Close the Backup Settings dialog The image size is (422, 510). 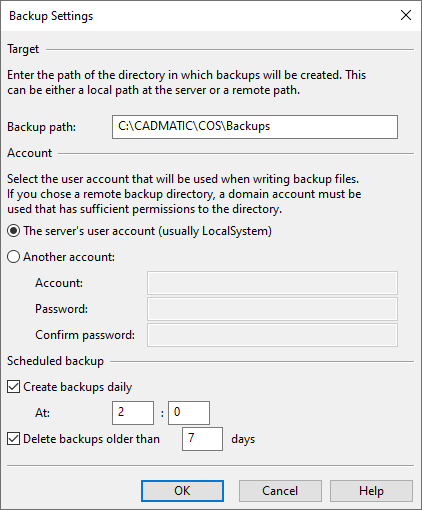pos(406,15)
